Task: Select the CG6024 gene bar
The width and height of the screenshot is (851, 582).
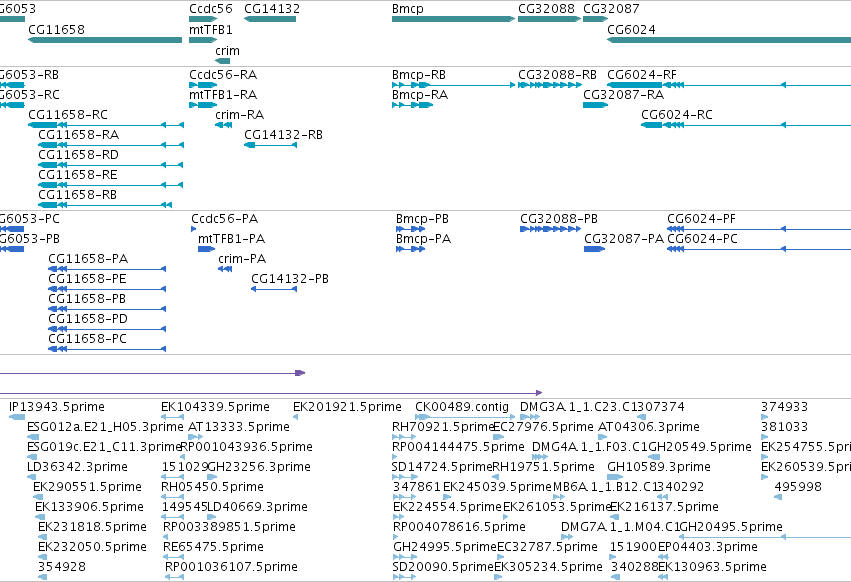Action: pos(729,40)
